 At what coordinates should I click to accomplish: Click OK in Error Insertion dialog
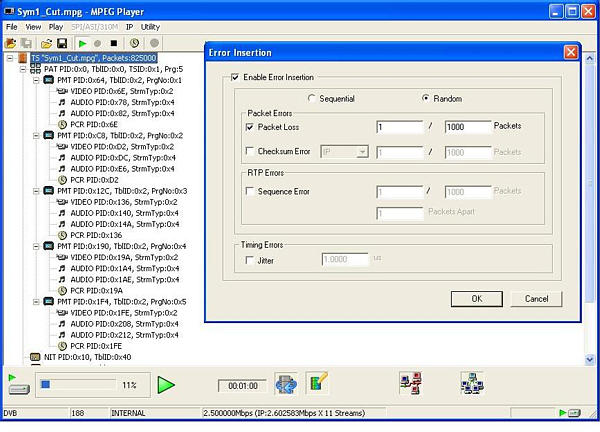477,298
